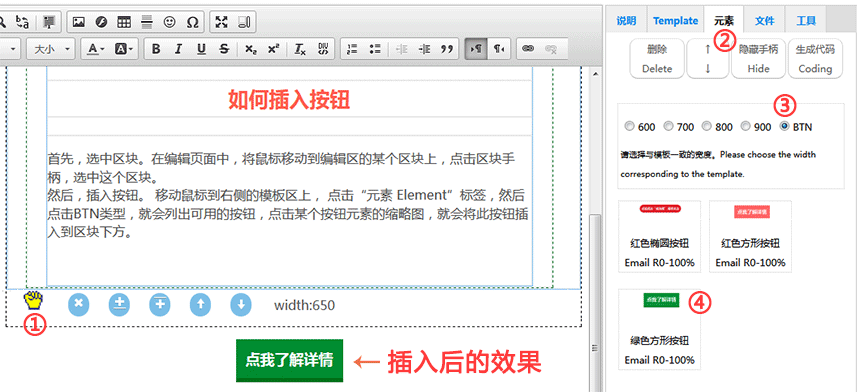Insert the 绿色方形按钮 thumbnail
Screen dimensions: 860x392
coord(659,329)
